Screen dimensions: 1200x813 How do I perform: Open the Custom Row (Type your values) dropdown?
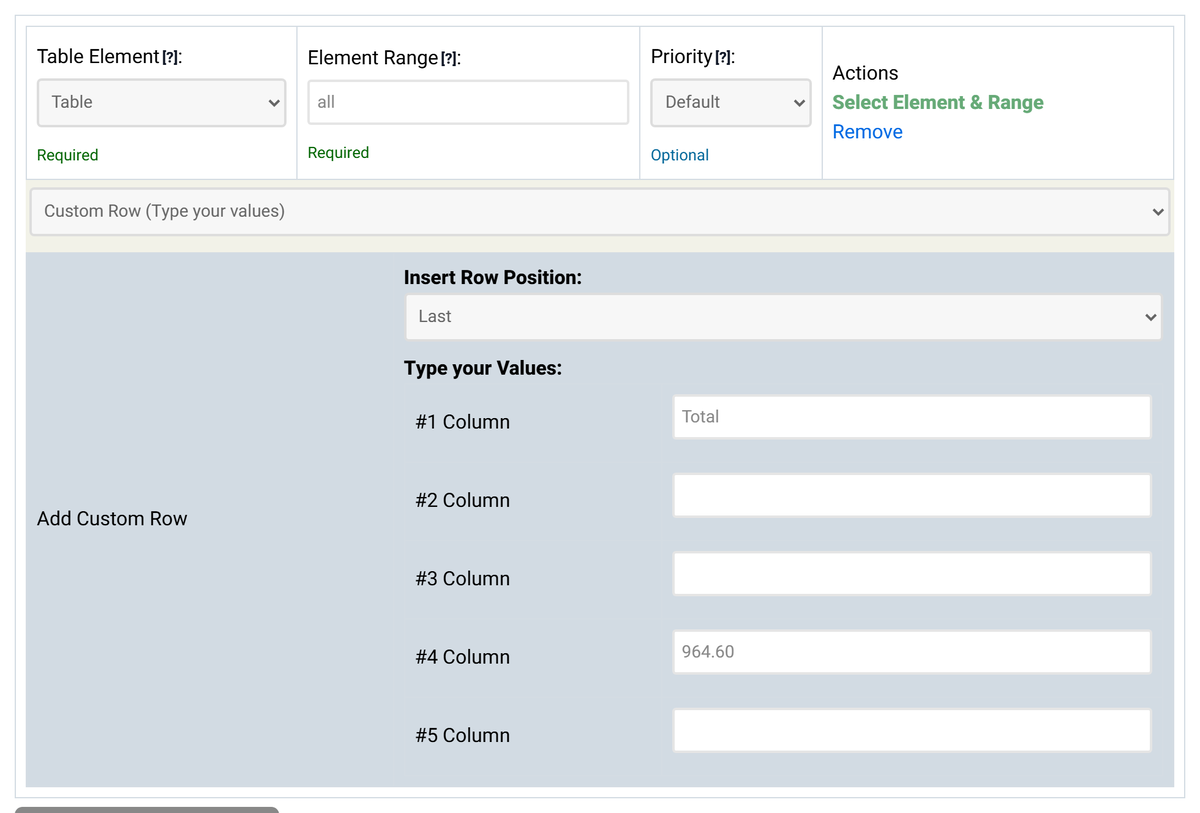600,211
